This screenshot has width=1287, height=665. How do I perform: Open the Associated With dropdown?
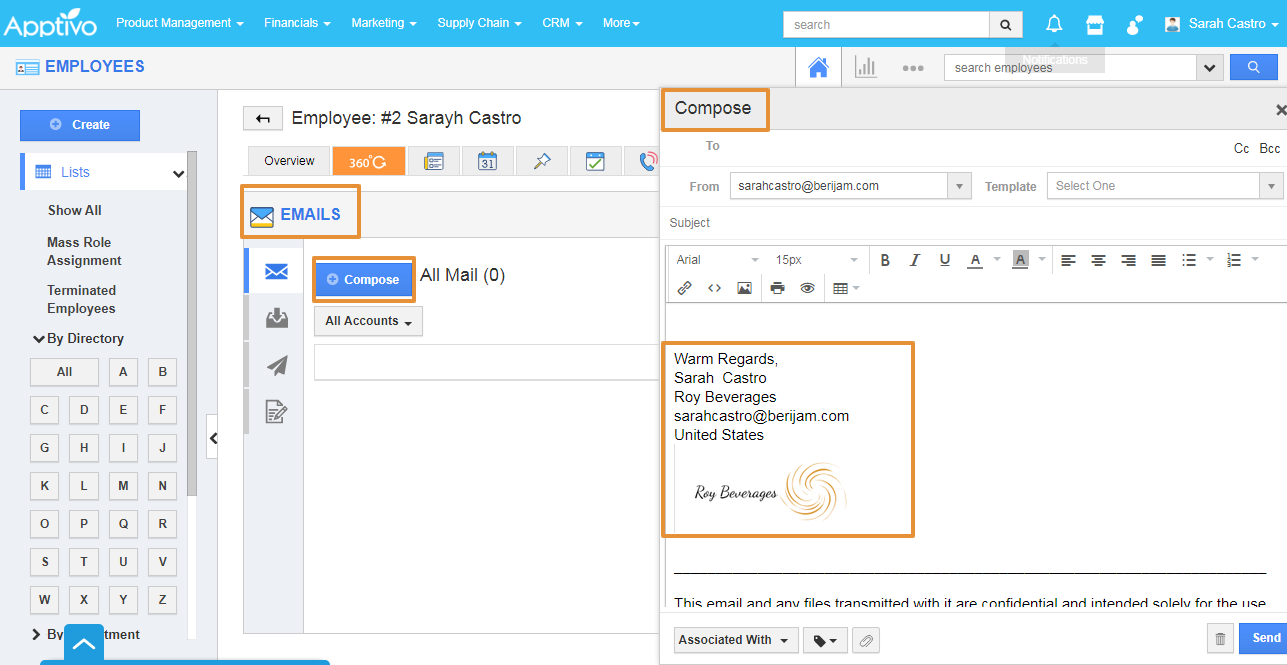[735, 640]
